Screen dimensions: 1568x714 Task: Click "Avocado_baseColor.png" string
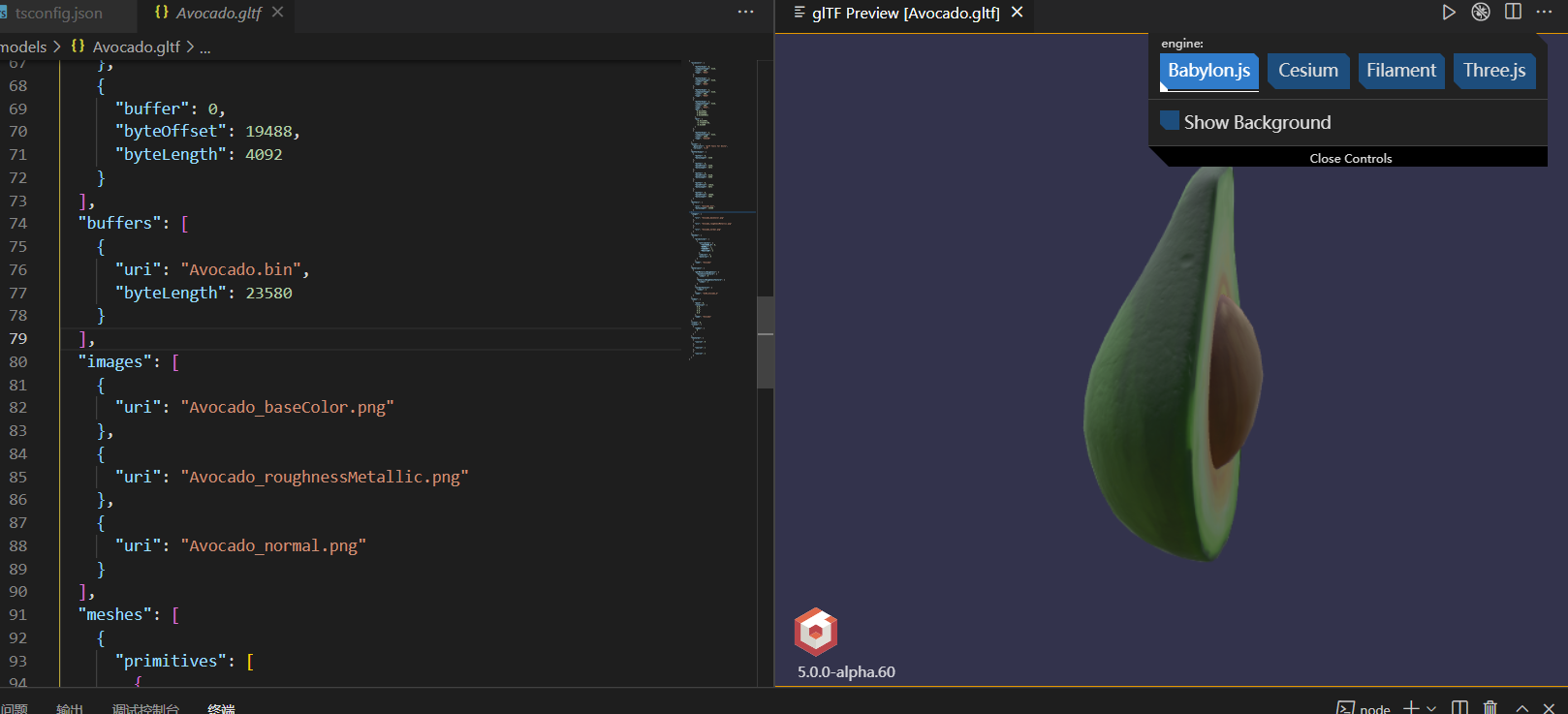pos(287,407)
